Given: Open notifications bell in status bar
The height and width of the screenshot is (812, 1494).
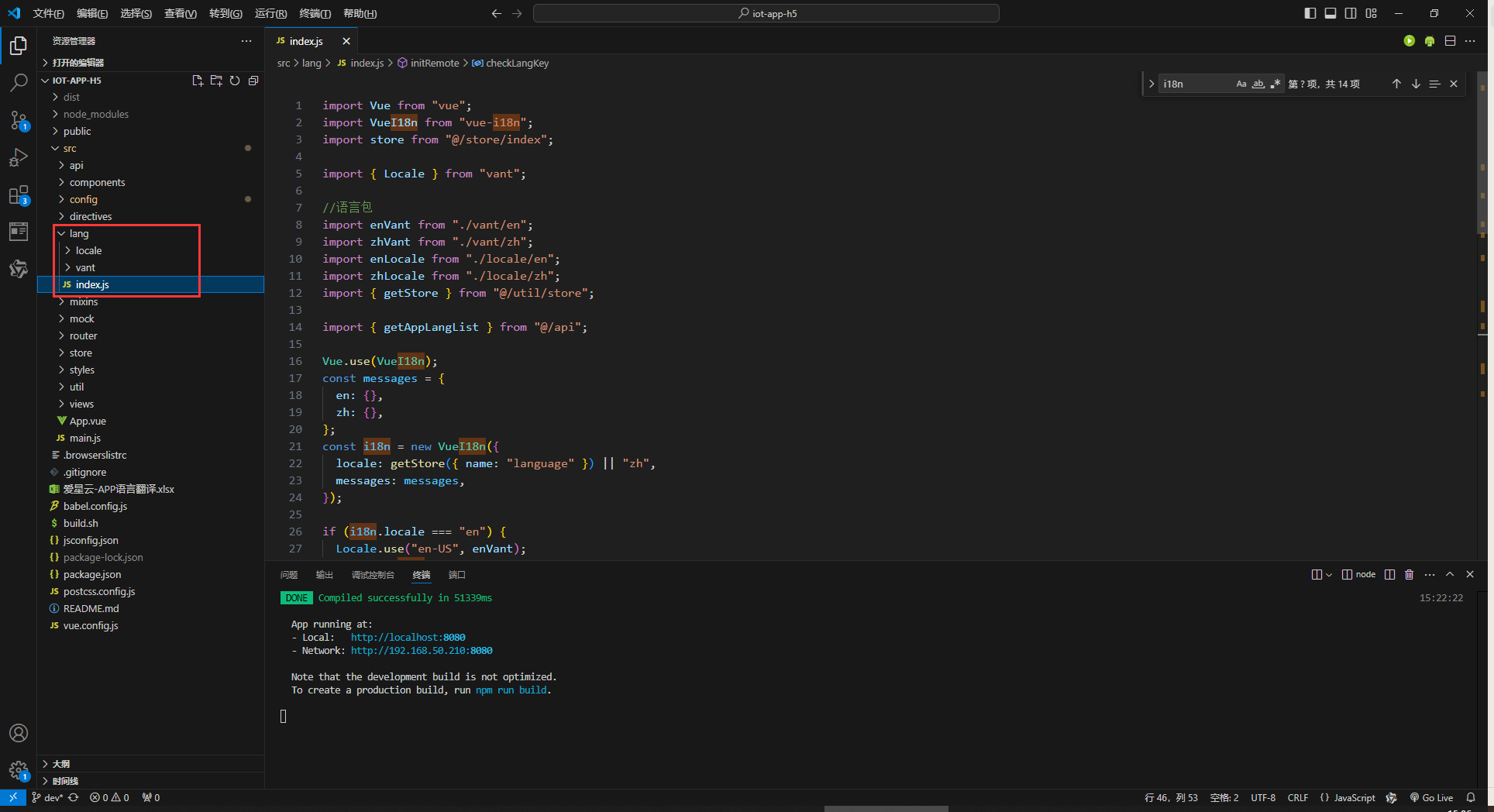Looking at the screenshot, I should point(1471,797).
